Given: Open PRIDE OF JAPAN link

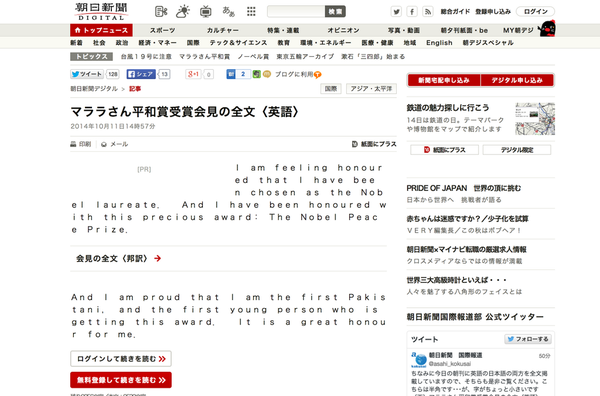Looking at the screenshot, I should (x=464, y=188).
